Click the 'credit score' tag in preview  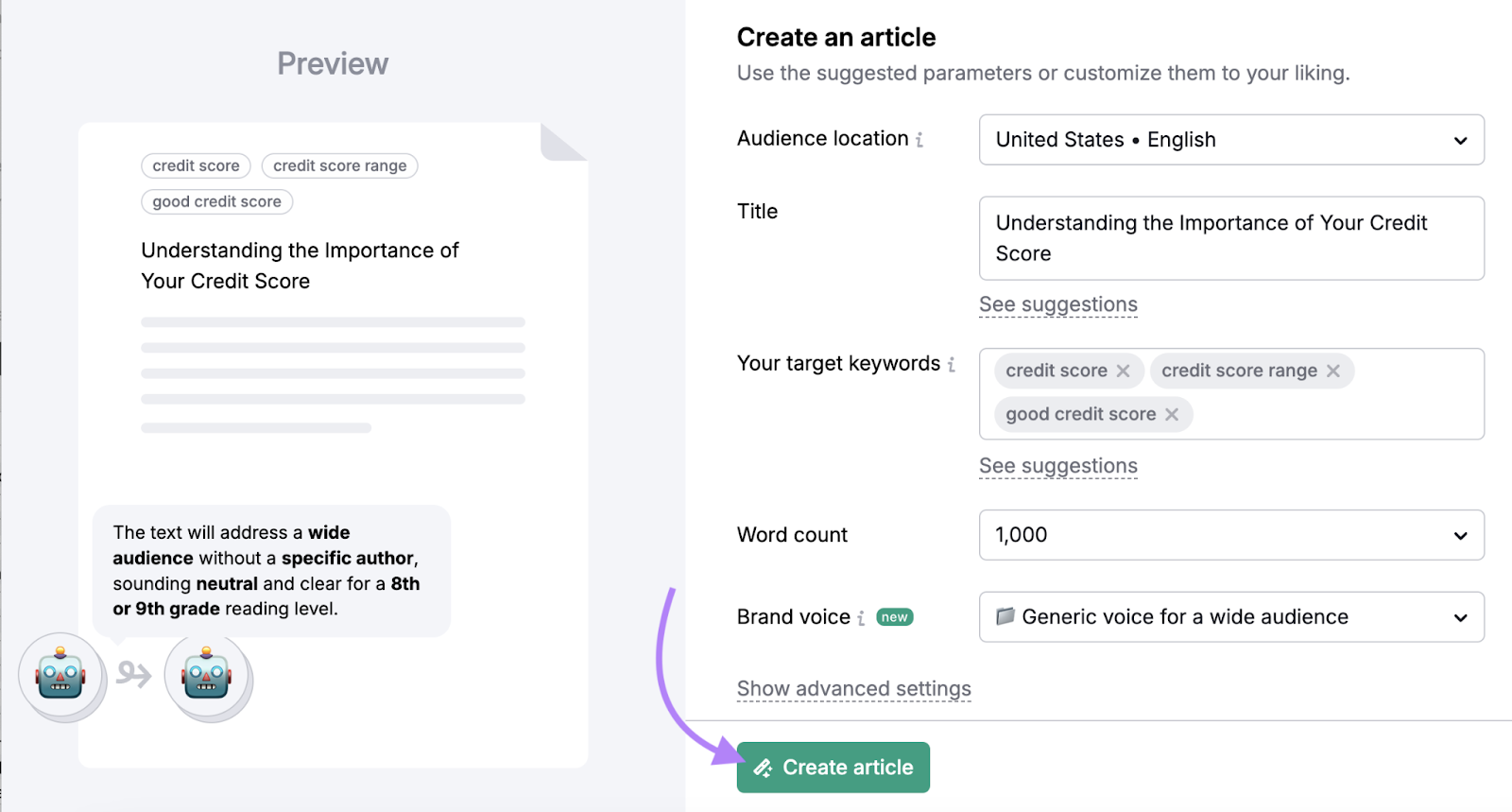[x=197, y=166]
